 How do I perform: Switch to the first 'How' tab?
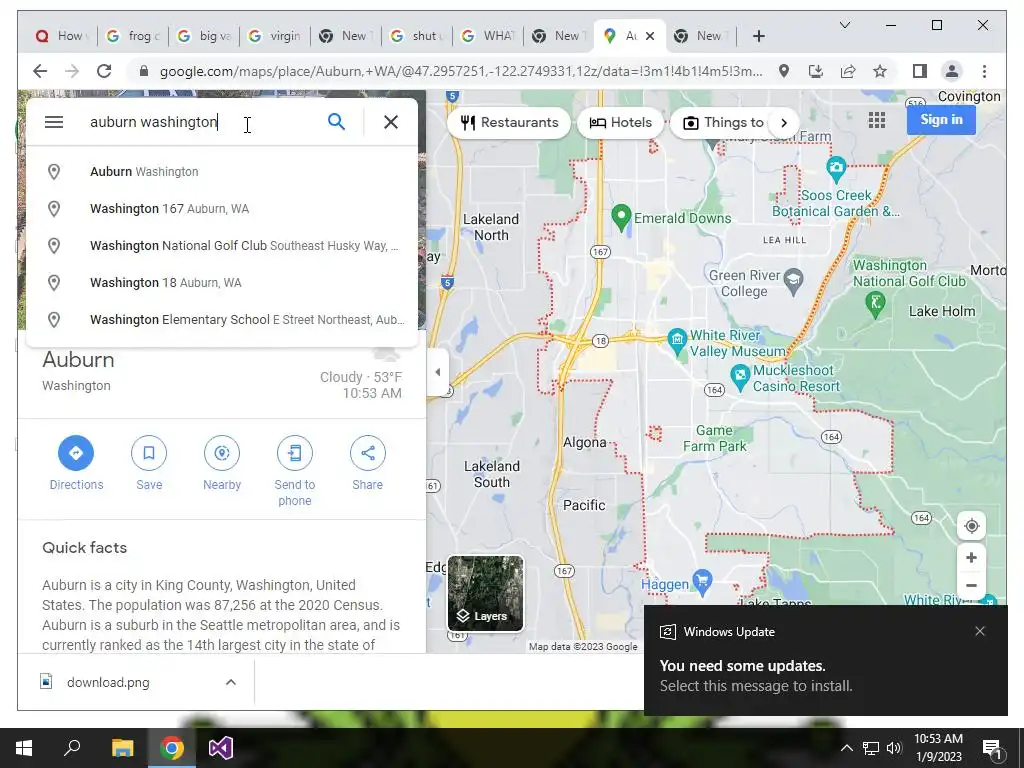pos(62,36)
